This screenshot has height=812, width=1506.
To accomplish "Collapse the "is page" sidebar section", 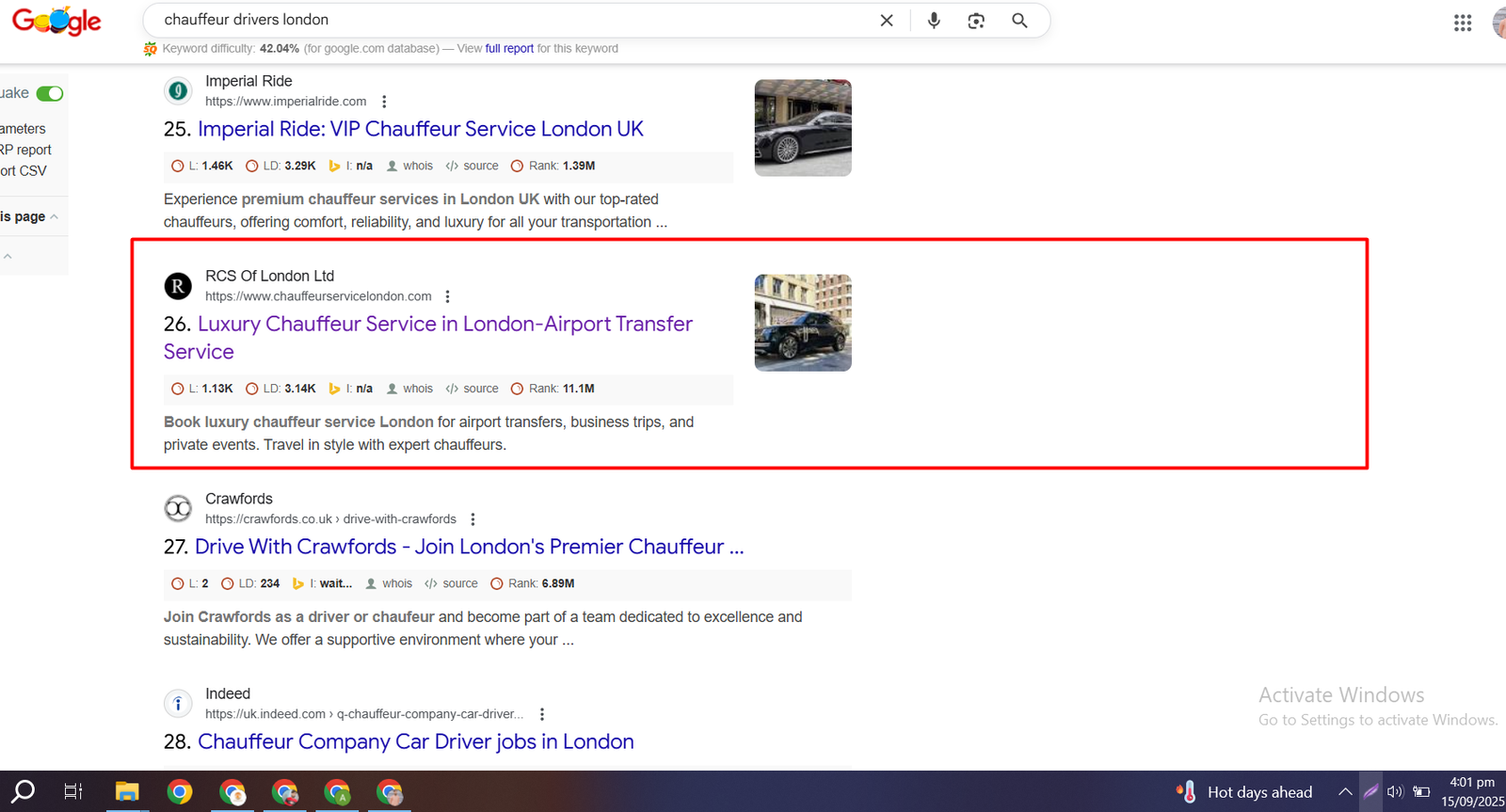I will coord(54,216).
